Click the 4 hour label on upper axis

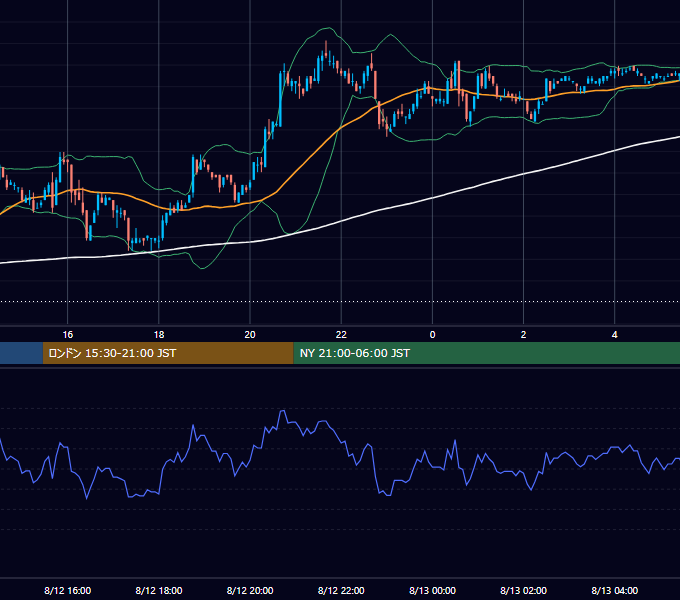pyautogui.click(x=615, y=335)
